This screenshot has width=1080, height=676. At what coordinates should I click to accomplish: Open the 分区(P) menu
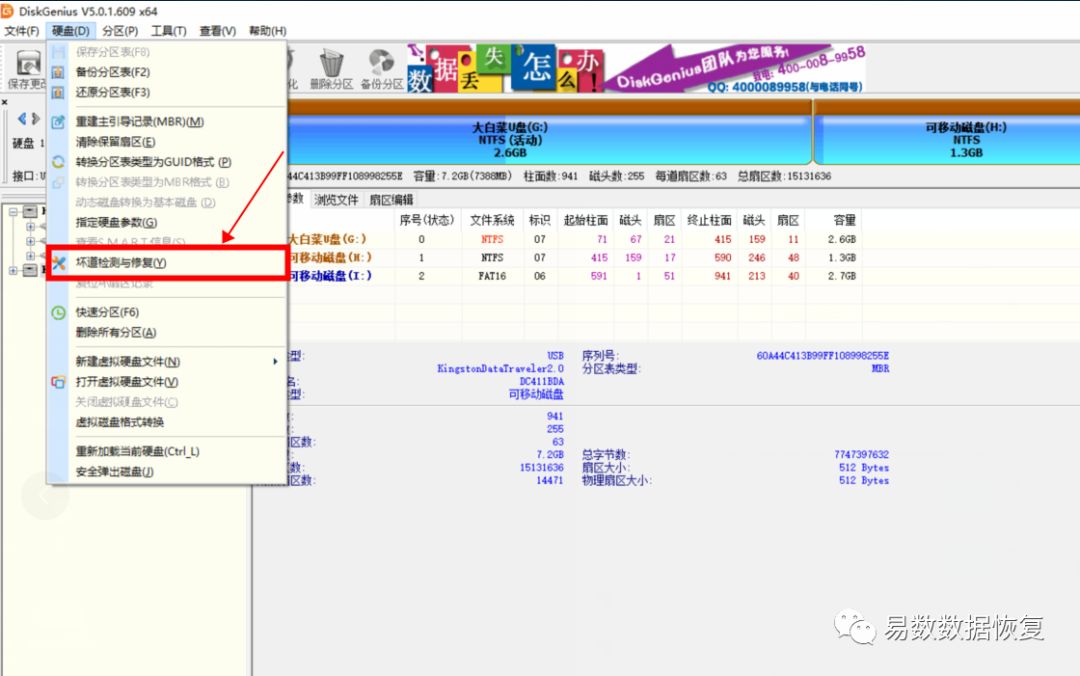point(120,31)
